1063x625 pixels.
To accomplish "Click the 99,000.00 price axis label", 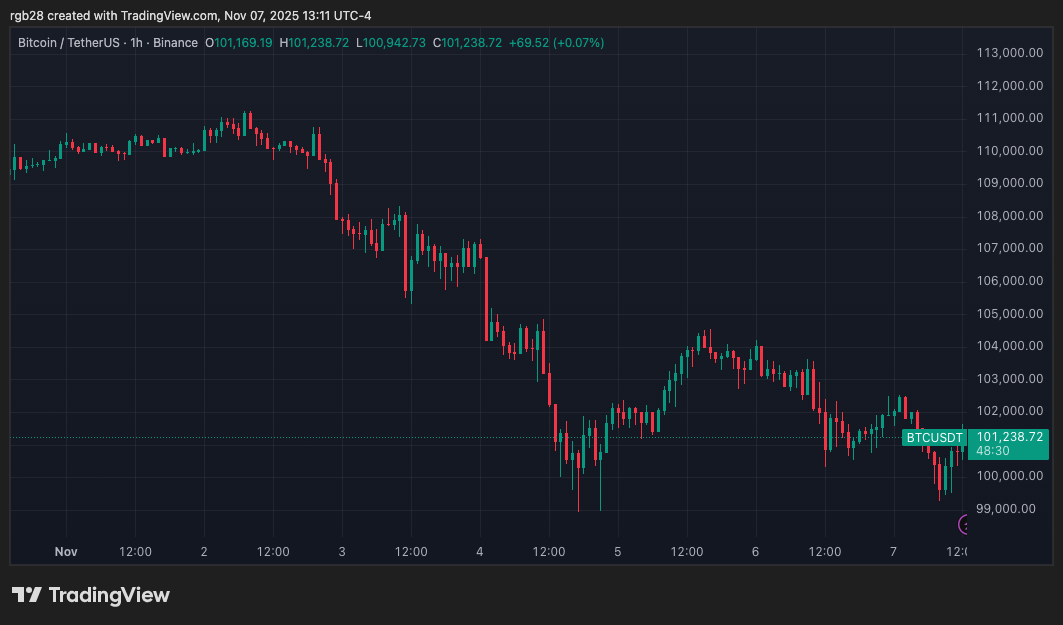I will [x=1006, y=508].
